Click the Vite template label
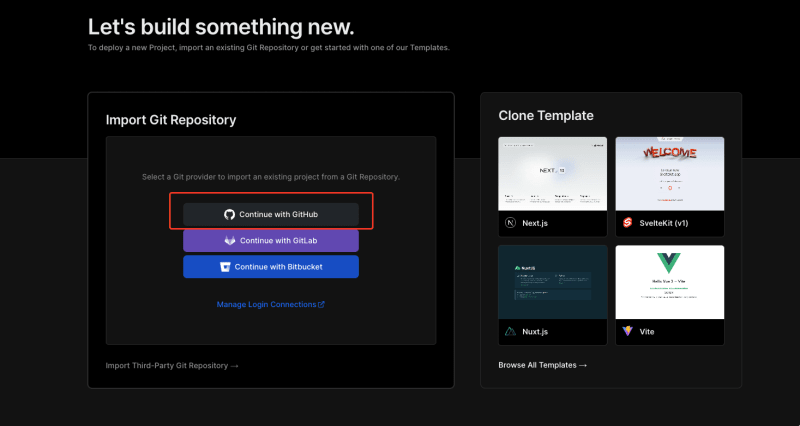 click(x=646, y=332)
